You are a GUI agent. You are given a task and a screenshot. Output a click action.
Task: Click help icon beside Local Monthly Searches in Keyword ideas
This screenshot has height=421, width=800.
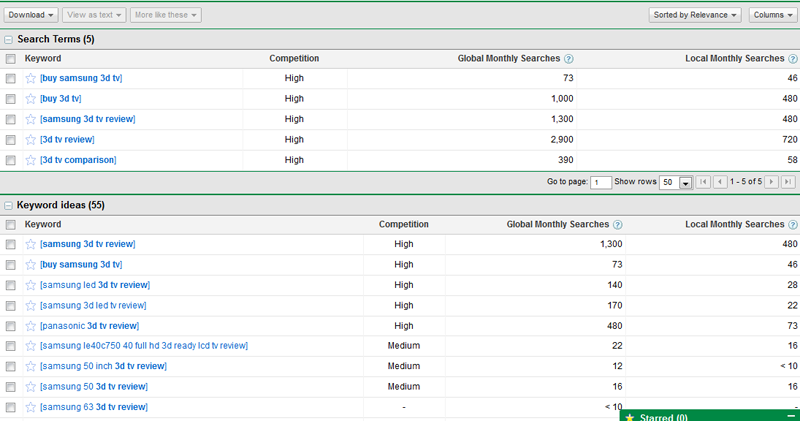click(x=792, y=225)
